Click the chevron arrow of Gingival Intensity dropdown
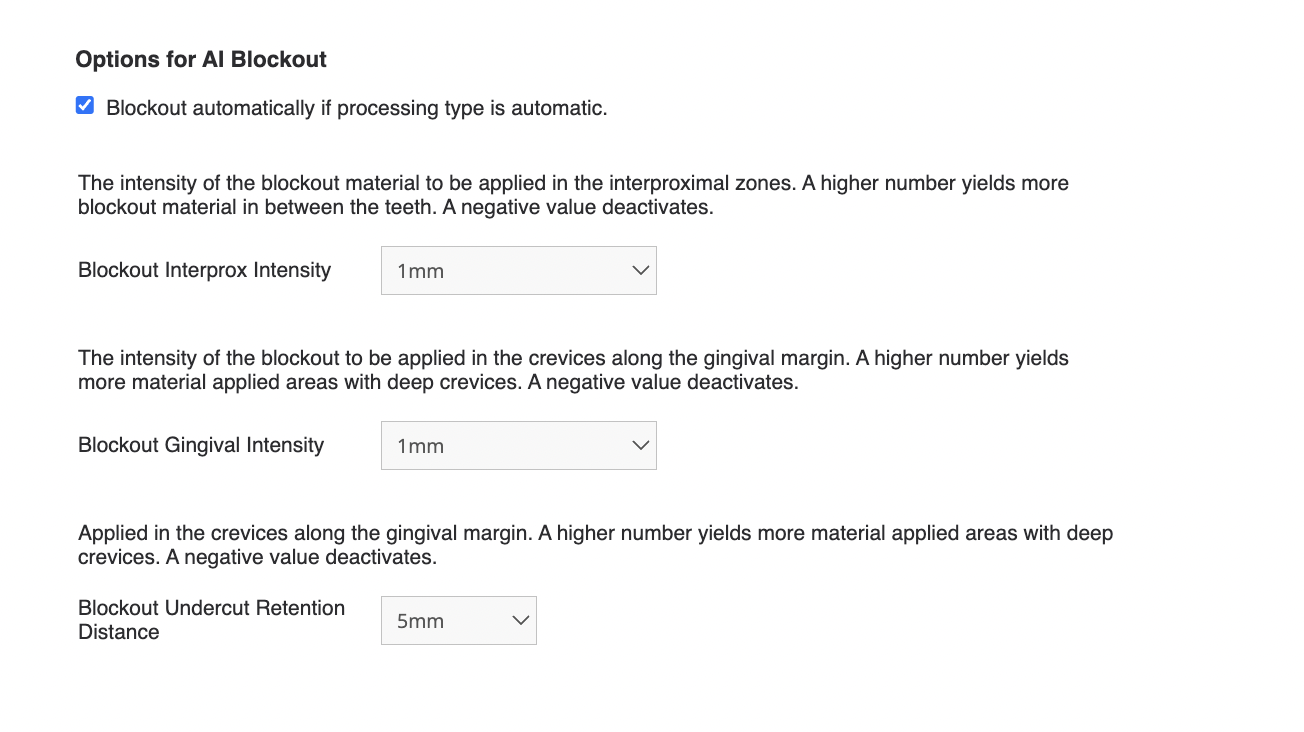Viewport: 1304px width, 732px height. click(x=641, y=445)
